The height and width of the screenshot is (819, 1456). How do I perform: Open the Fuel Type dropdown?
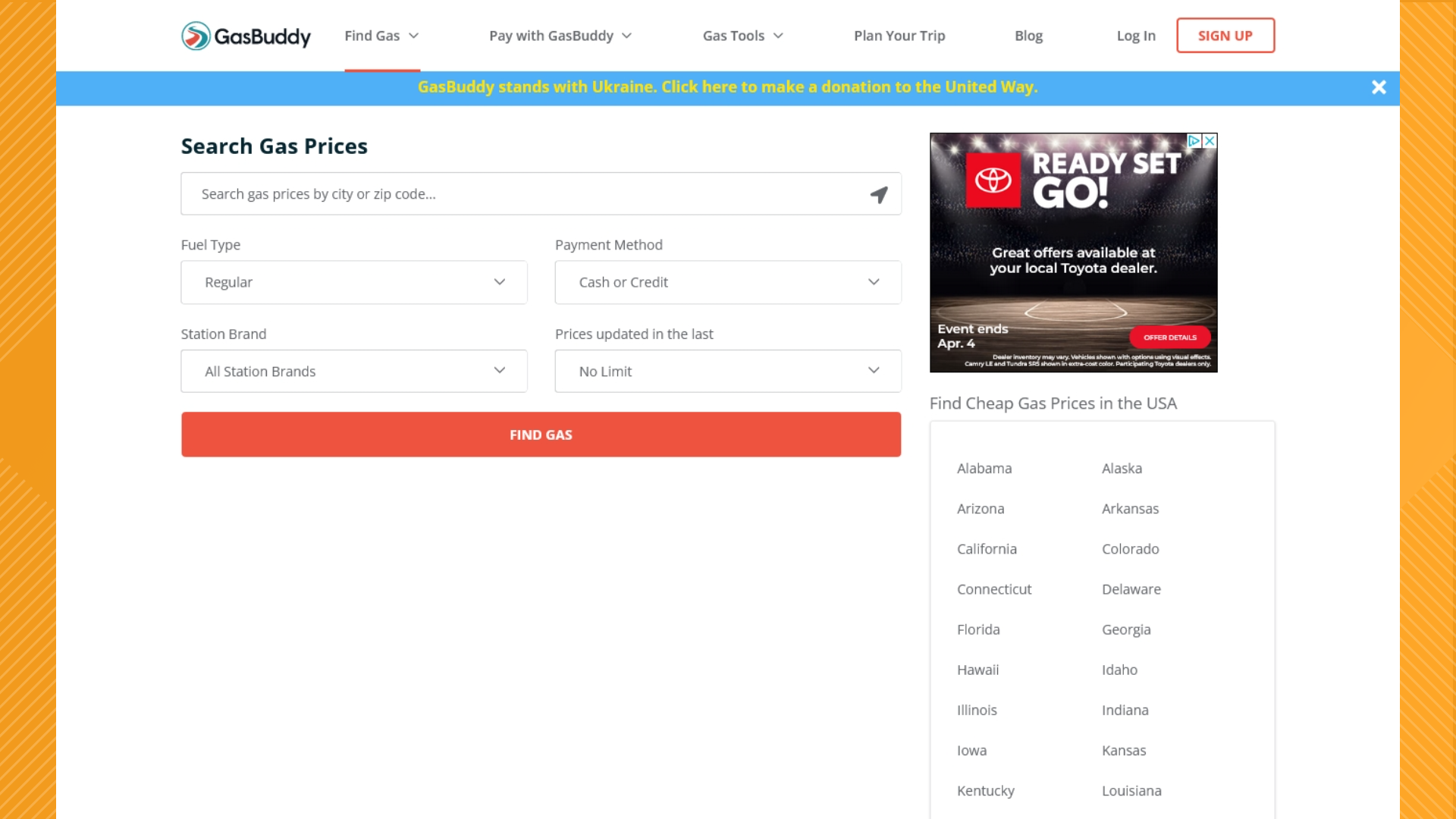[x=353, y=282]
